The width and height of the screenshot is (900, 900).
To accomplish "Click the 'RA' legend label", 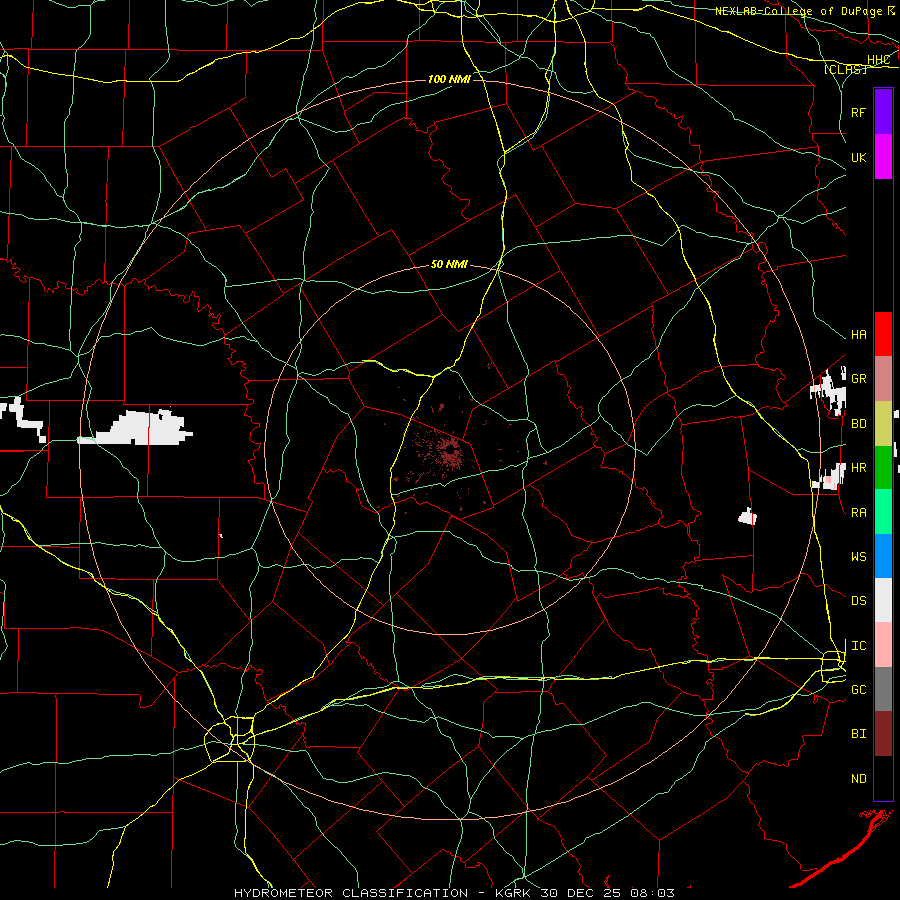I will [x=858, y=513].
